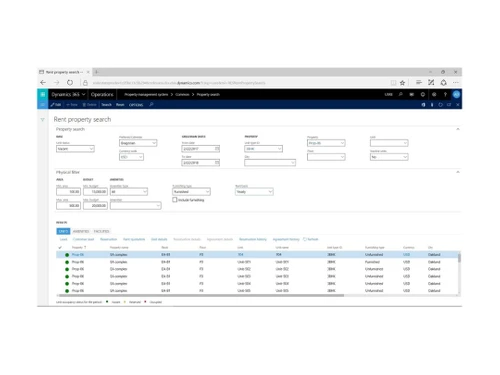Click the browser Forward arrow
500x375 pixels.
tap(56, 82)
